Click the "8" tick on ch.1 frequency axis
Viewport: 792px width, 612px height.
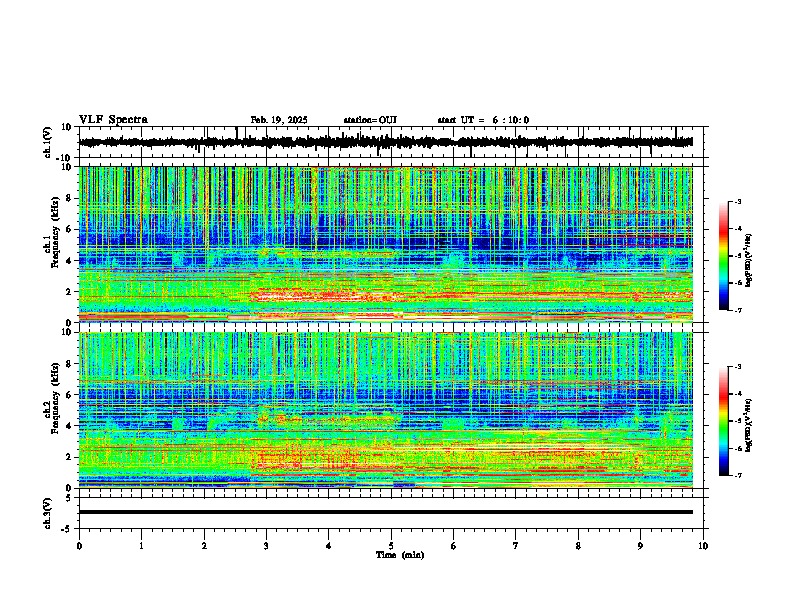pyautogui.click(x=70, y=198)
